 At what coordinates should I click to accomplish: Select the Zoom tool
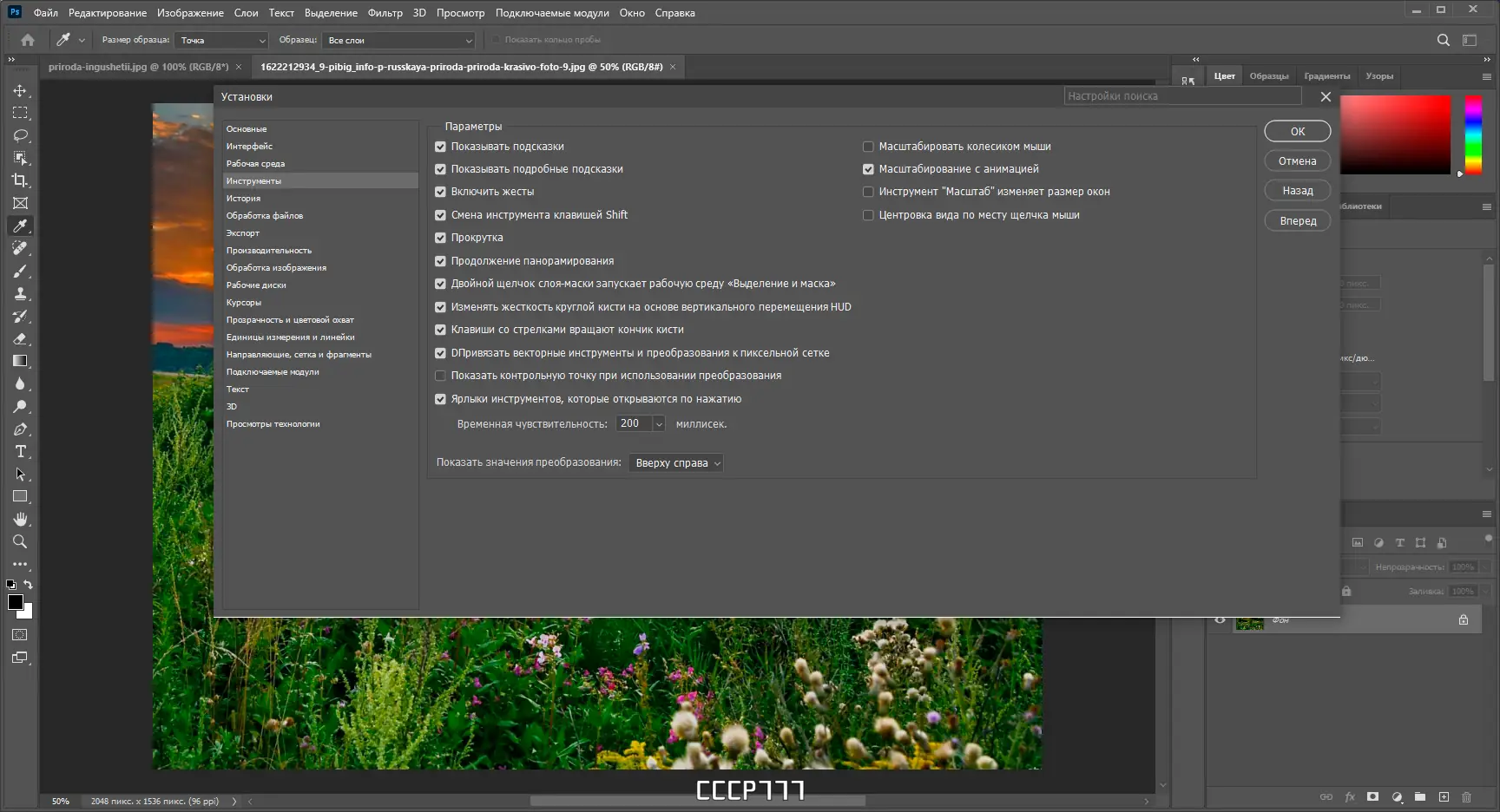tap(20, 541)
